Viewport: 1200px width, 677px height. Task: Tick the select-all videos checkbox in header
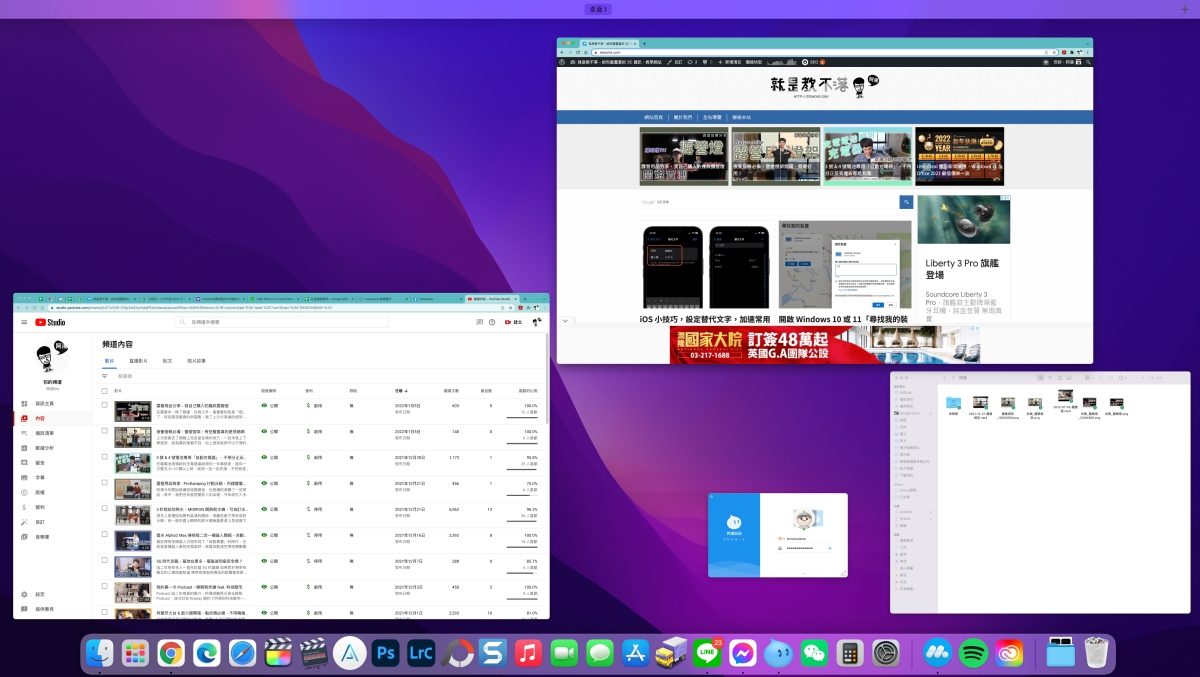104,389
